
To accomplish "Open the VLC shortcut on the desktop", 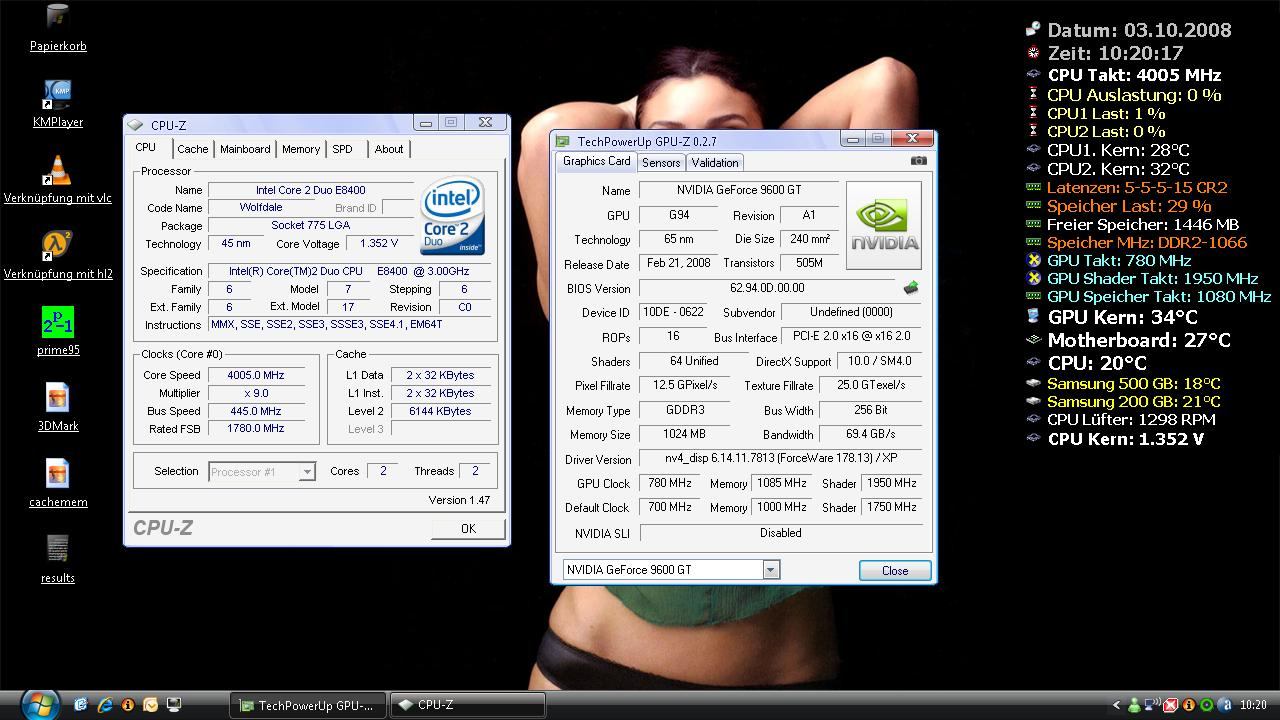I will [x=58, y=180].
